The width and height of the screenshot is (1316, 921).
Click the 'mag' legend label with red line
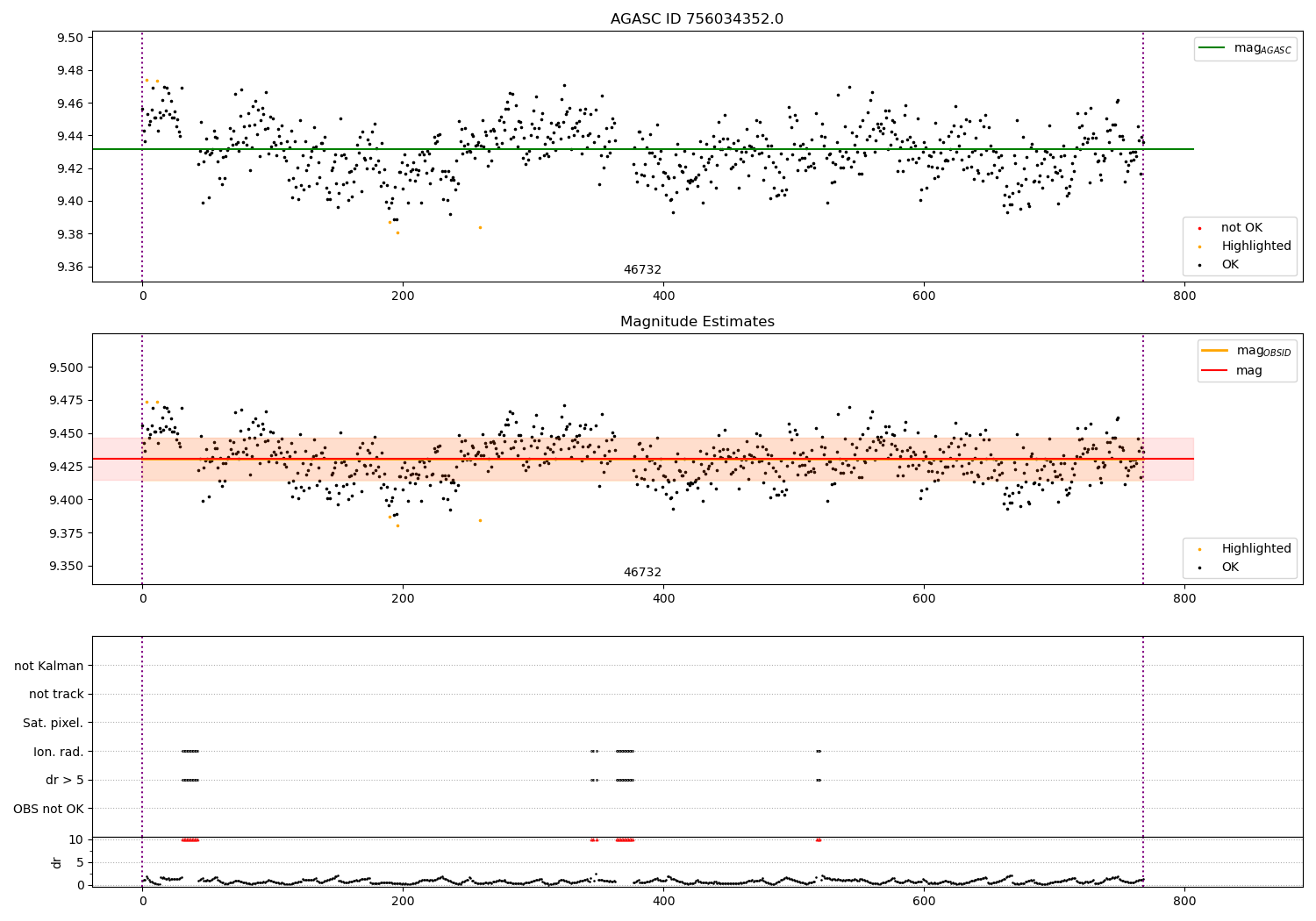click(x=1249, y=370)
